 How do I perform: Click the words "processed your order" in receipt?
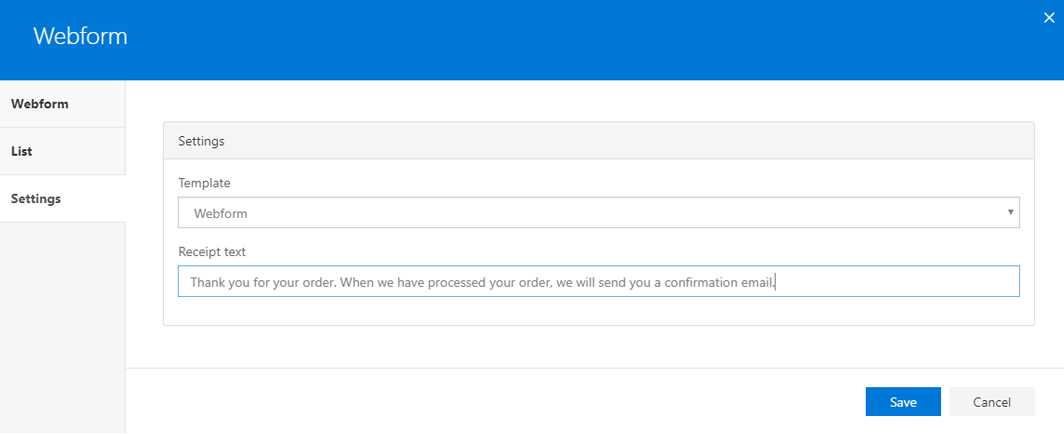pos(491,282)
